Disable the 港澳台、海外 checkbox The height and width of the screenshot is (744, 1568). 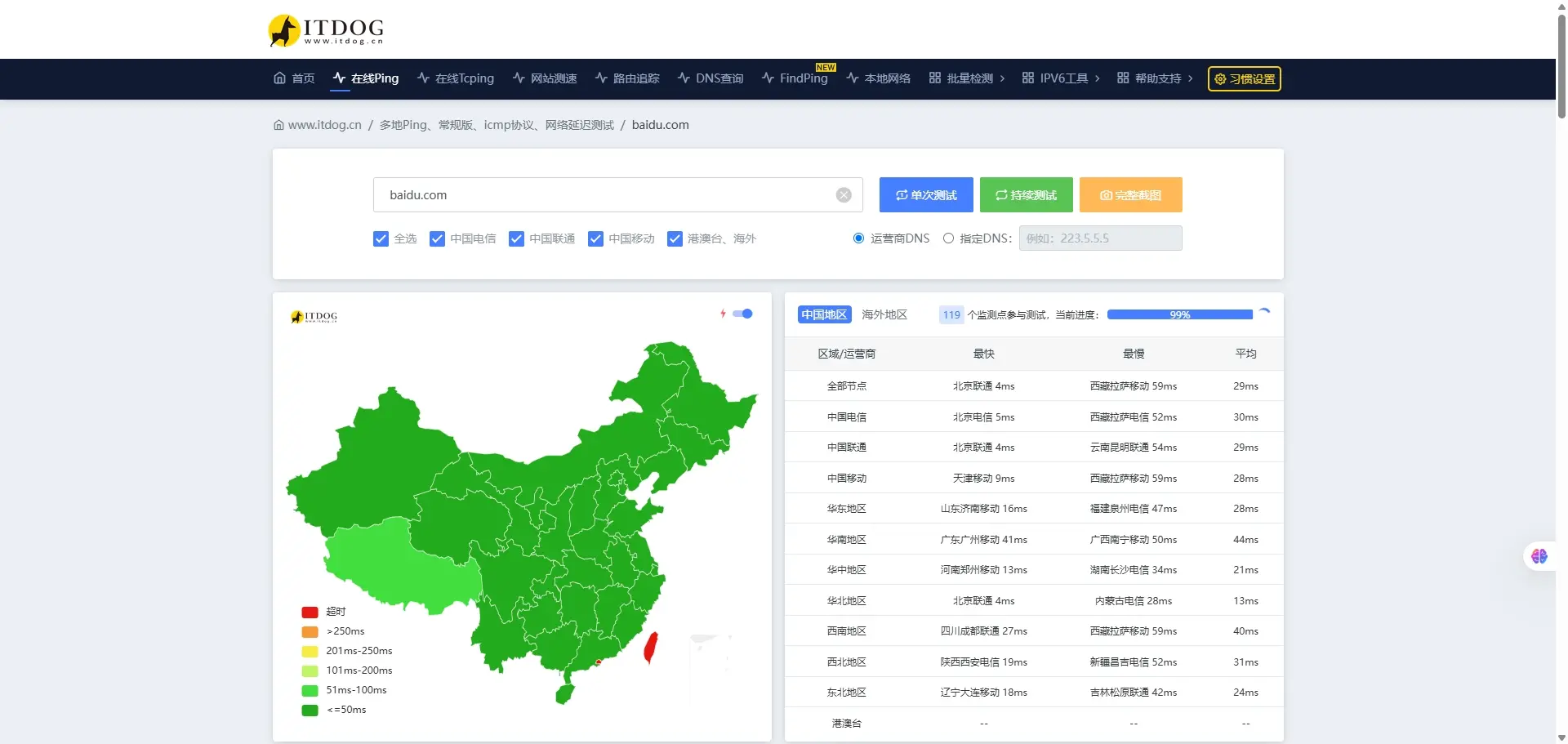675,238
